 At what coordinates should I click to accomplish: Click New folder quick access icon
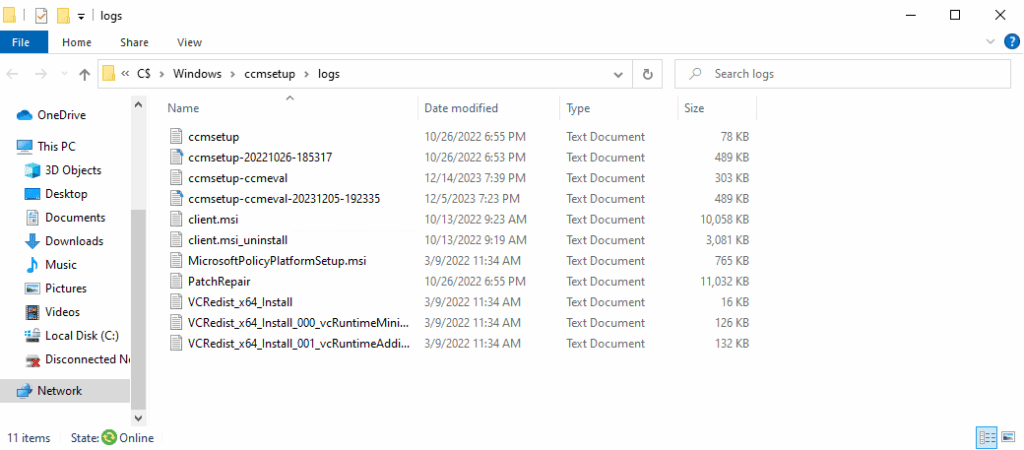(x=63, y=15)
